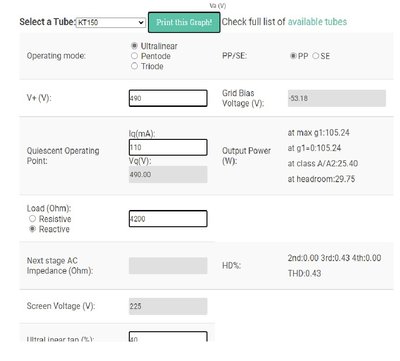Open the available tubes link
The width and height of the screenshot is (400, 361).
click(x=317, y=22)
